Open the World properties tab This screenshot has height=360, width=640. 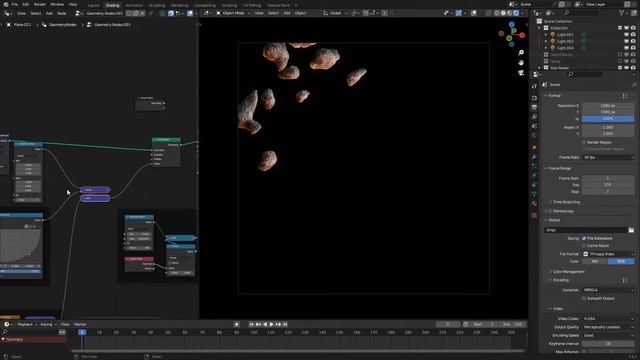click(534, 136)
